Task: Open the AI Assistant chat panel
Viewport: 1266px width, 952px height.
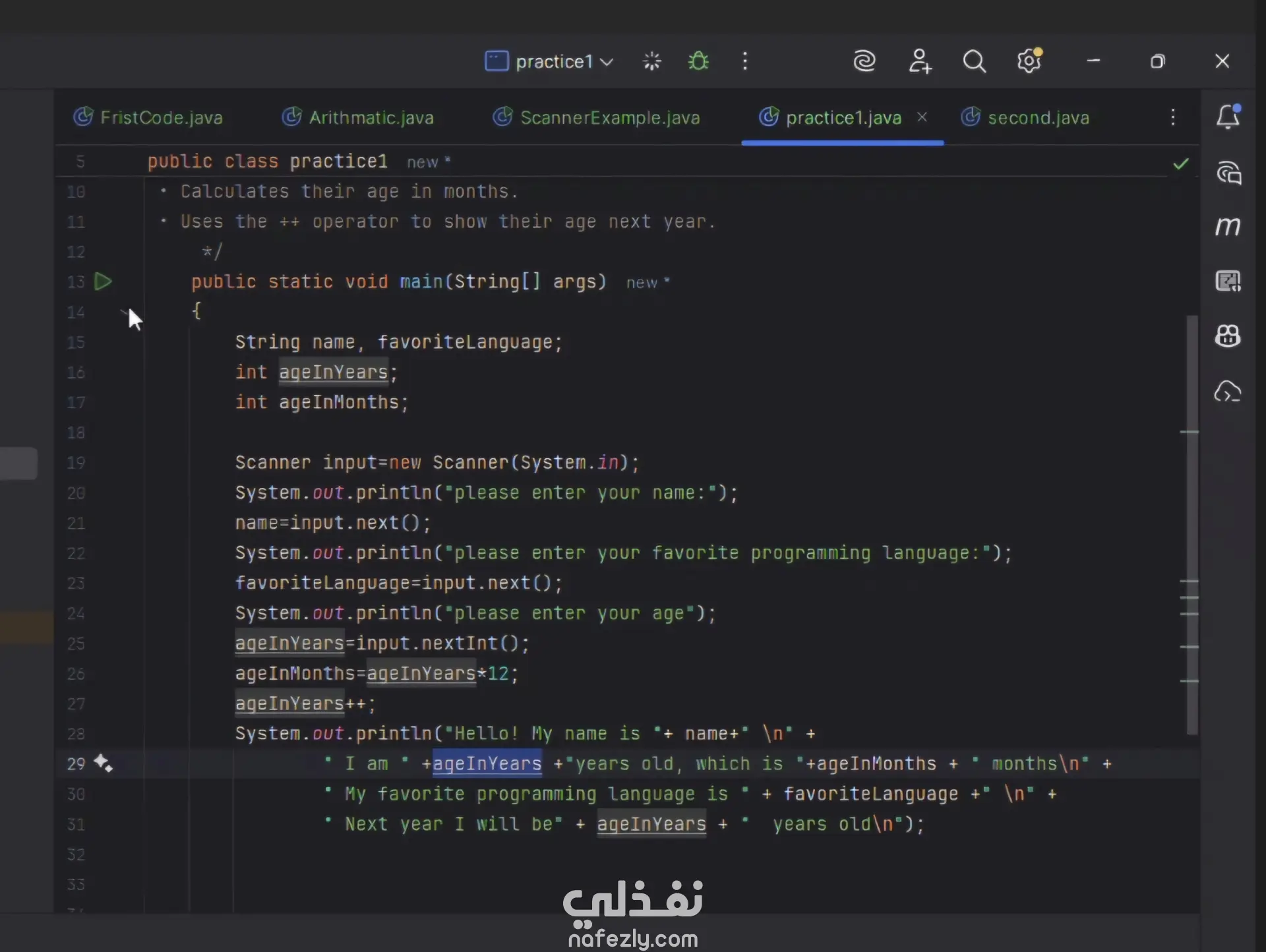Action: click(1228, 173)
